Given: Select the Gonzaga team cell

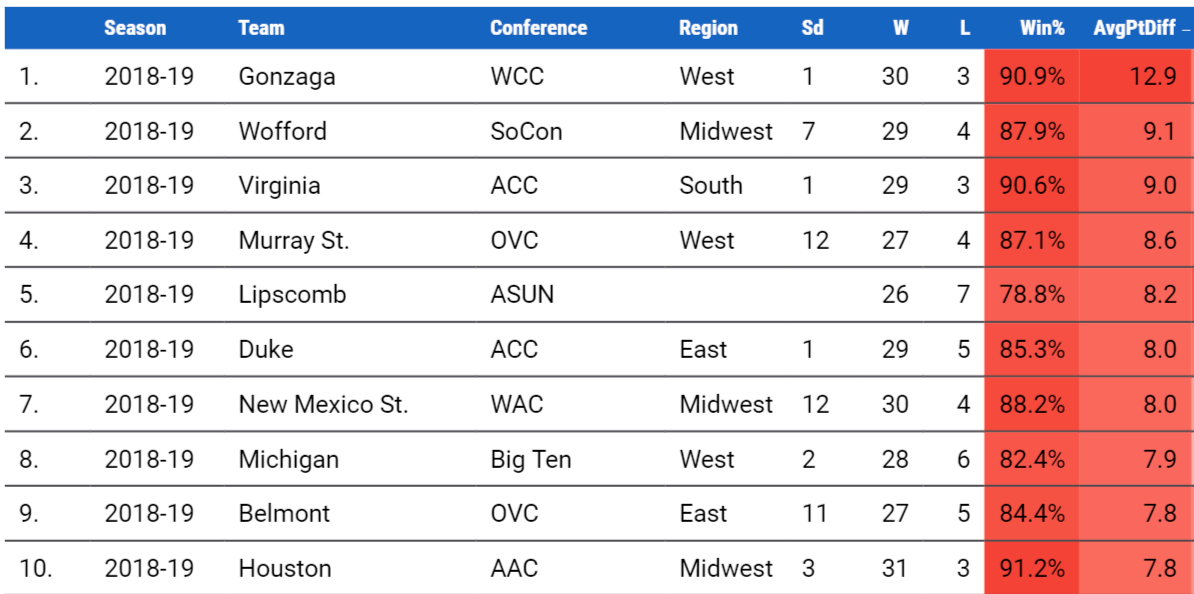Looking at the screenshot, I should coord(286,77).
